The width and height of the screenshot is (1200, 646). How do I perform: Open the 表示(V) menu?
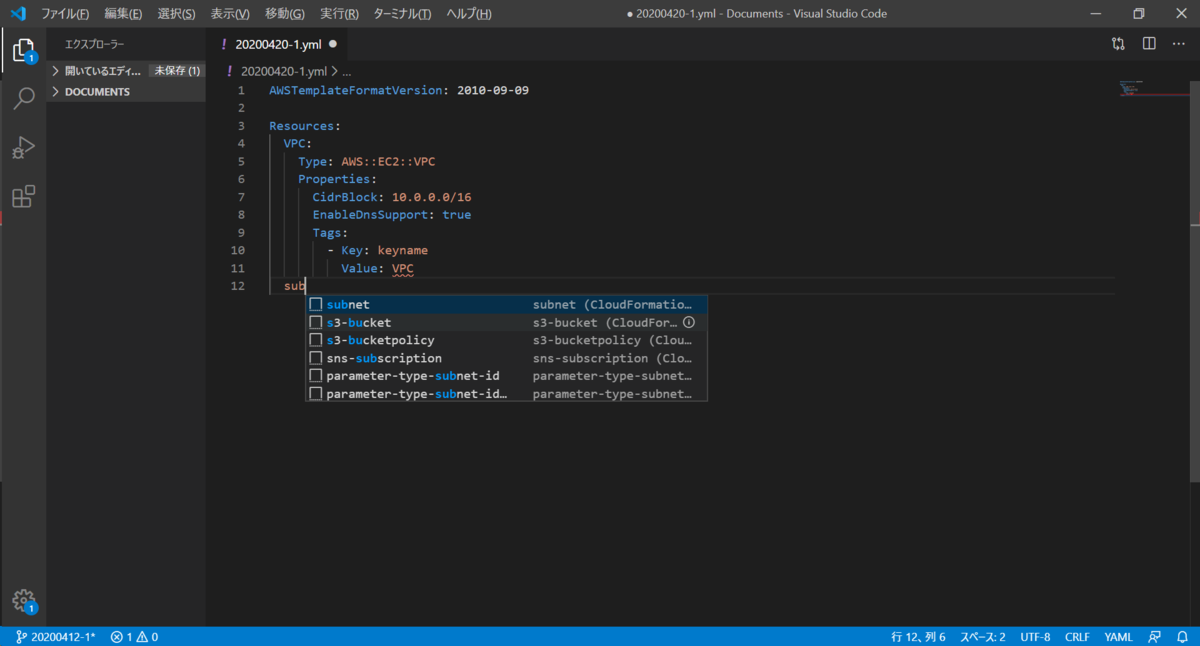230,14
